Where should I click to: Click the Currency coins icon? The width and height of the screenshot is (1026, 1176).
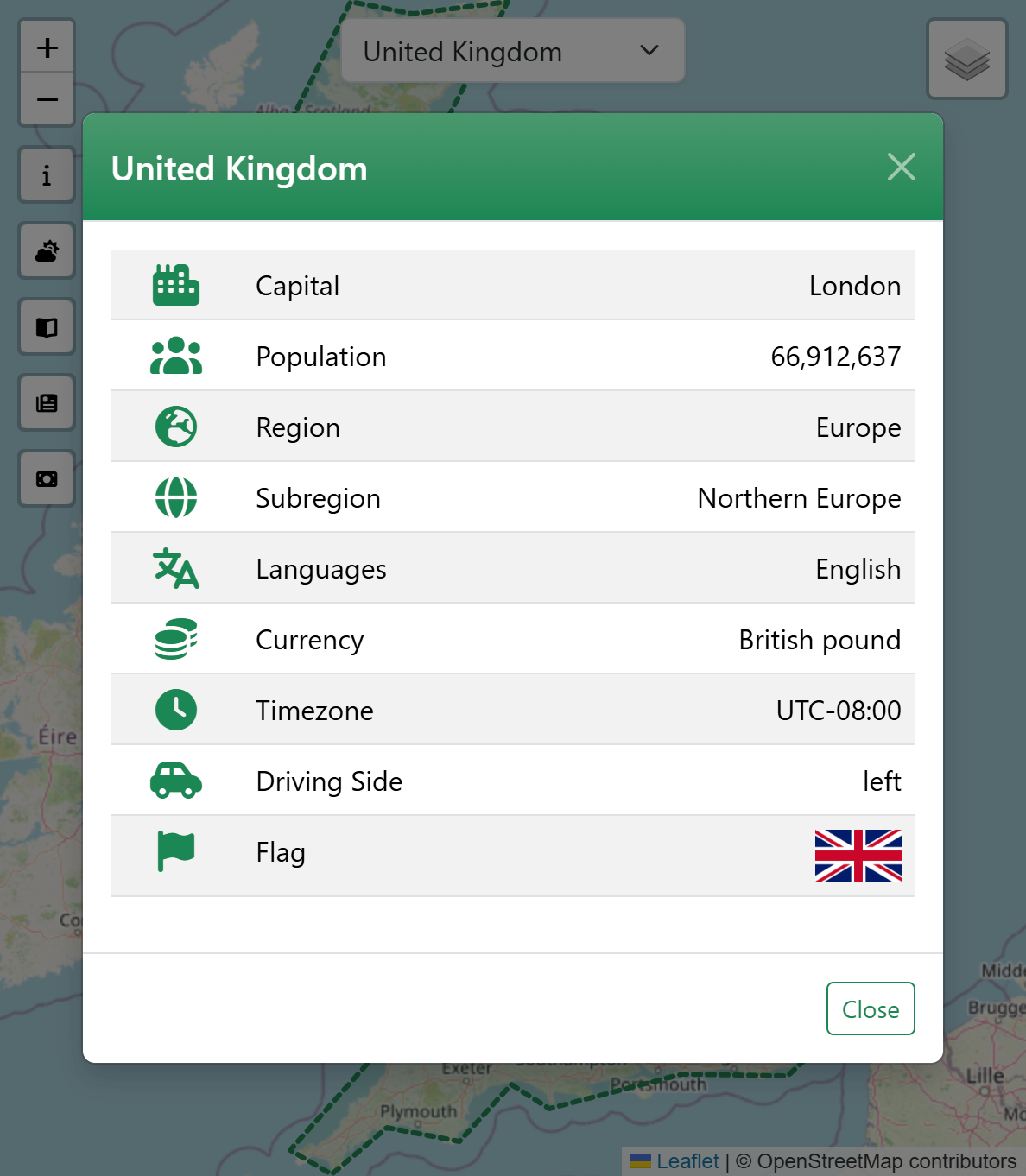point(176,639)
